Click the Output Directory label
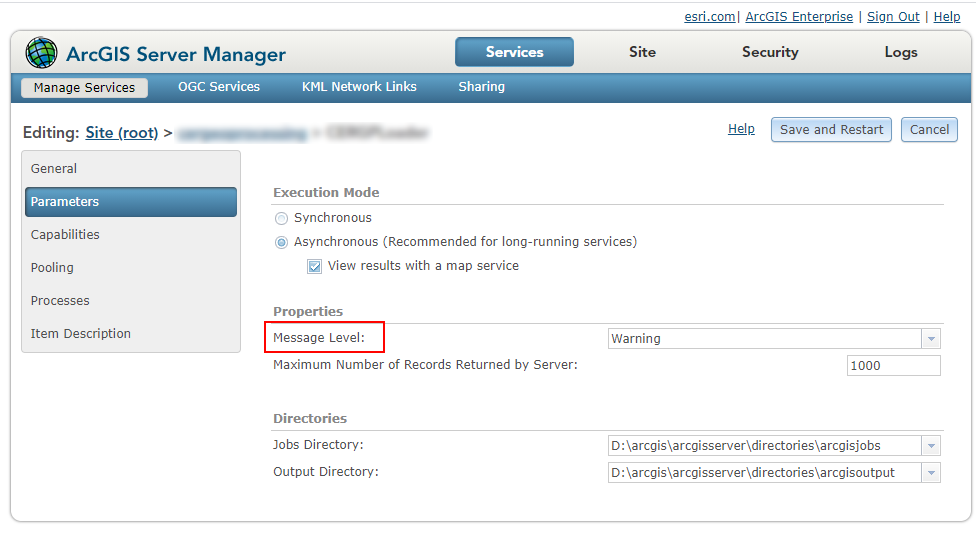 click(x=326, y=472)
